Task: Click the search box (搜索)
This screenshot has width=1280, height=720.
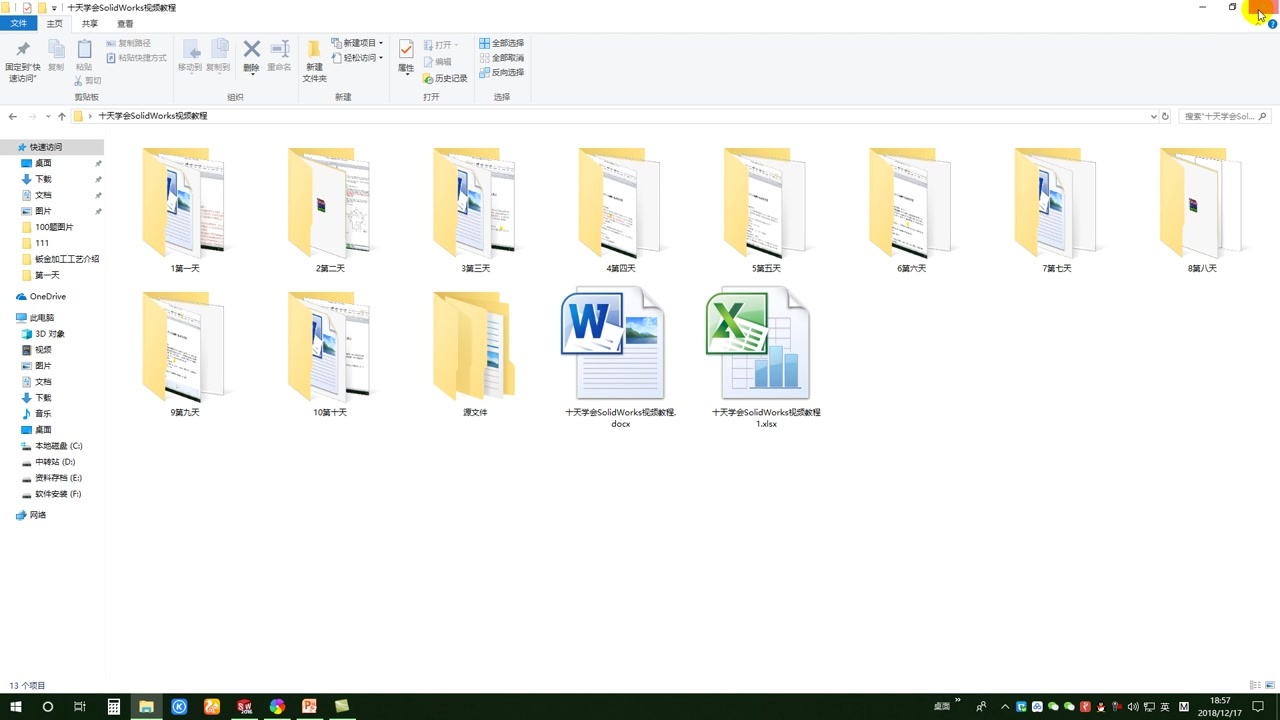Action: tap(1225, 116)
